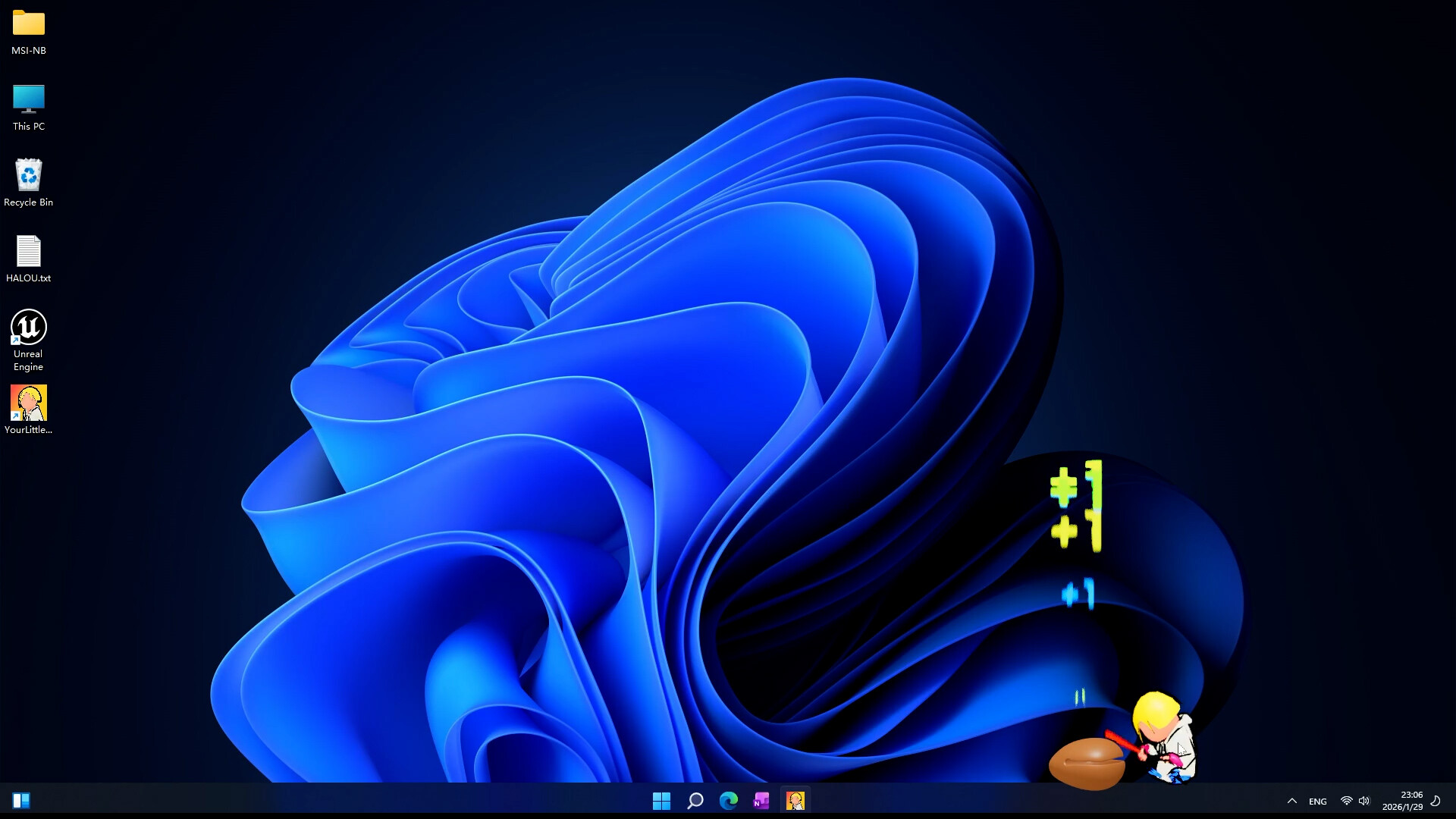Toggle the moon do-not-disturb tray icon
This screenshot has width=1456, height=819.
tap(1437, 800)
